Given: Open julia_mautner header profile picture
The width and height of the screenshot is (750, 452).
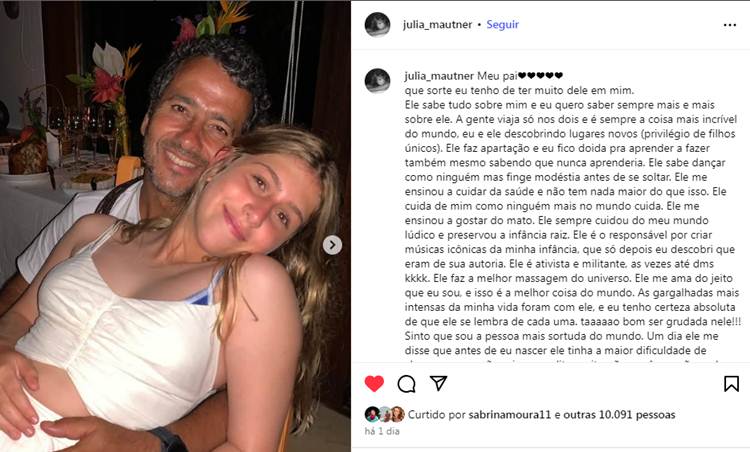Looking at the screenshot, I should [377, 24].
